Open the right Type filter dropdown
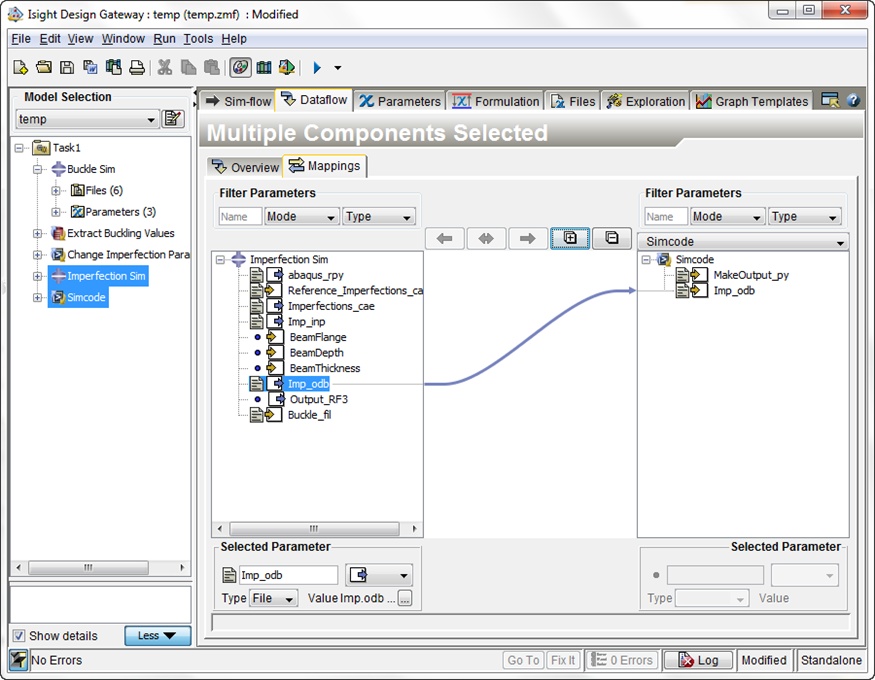The image size is (875, 680). click(x=804, y=216)
